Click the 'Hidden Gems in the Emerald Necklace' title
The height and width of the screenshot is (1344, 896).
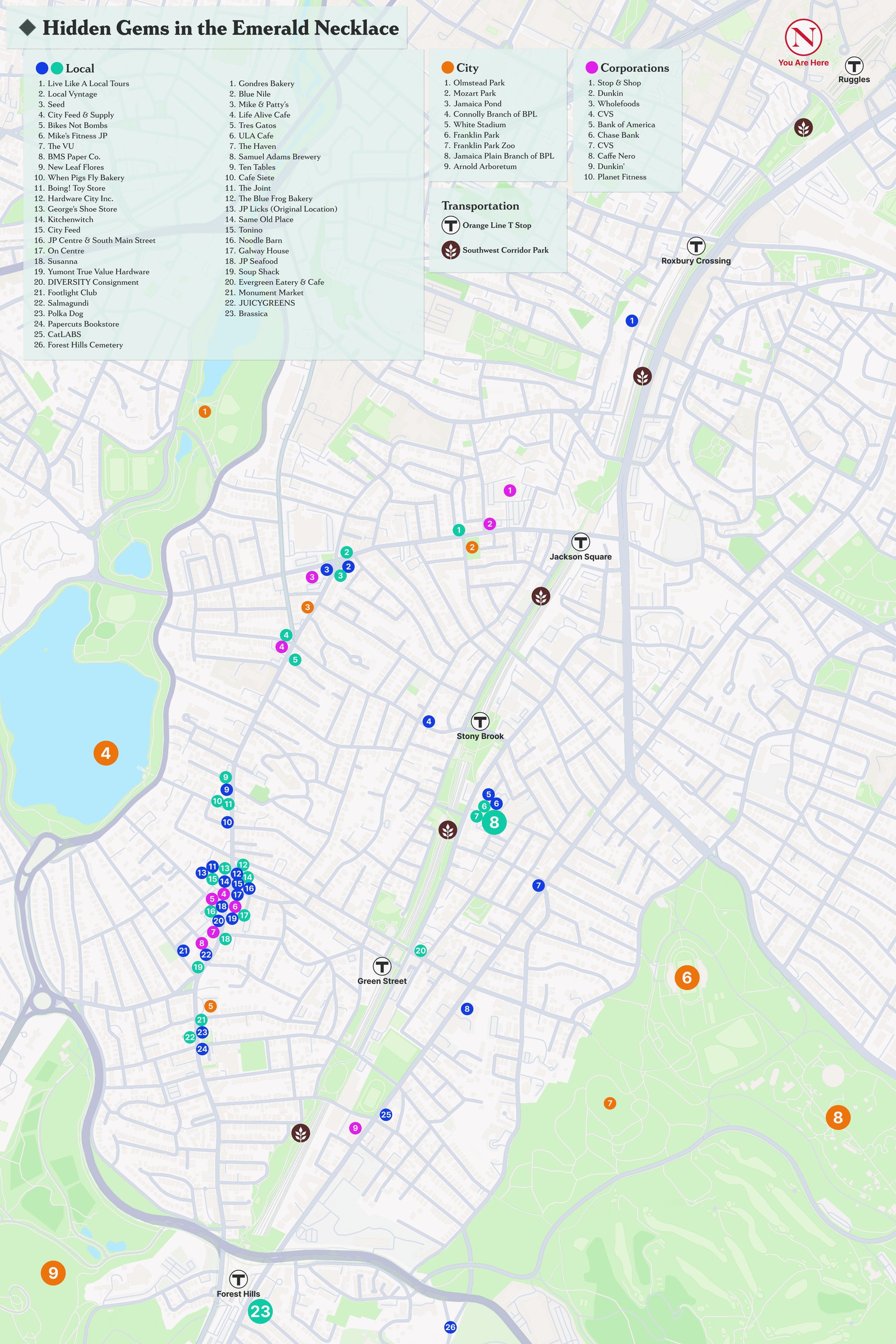pos(221,28)
